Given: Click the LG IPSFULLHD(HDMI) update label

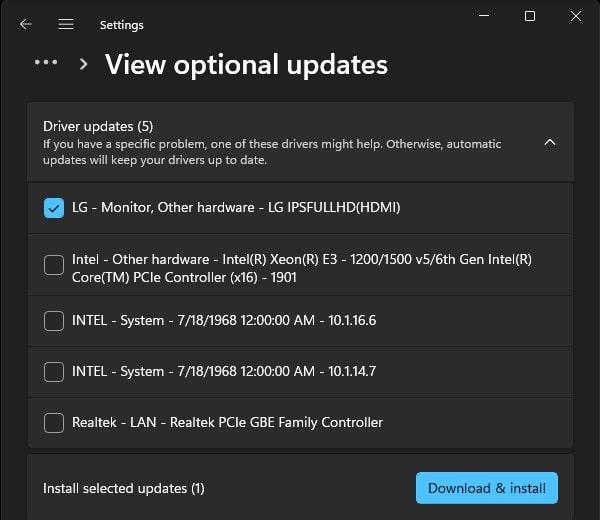Looking at the screenshot, I should click(236, 207).
